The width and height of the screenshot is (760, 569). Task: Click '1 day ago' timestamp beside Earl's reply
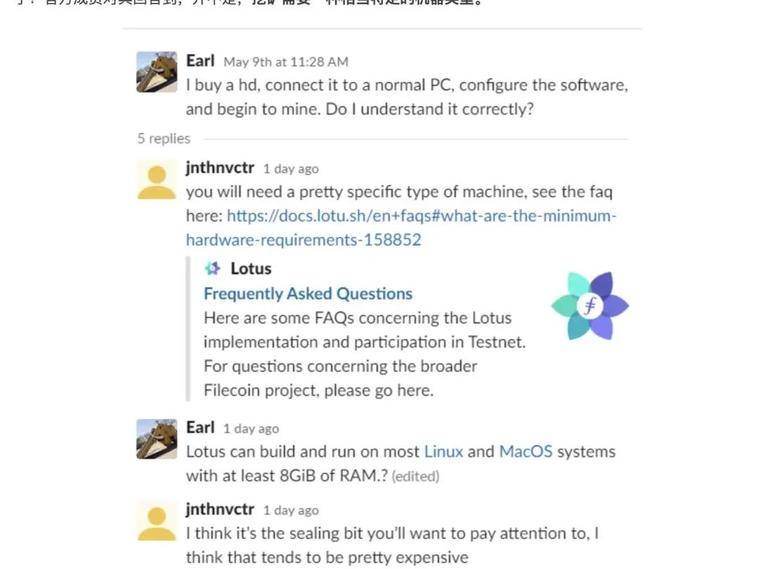(x=251, y=428)
